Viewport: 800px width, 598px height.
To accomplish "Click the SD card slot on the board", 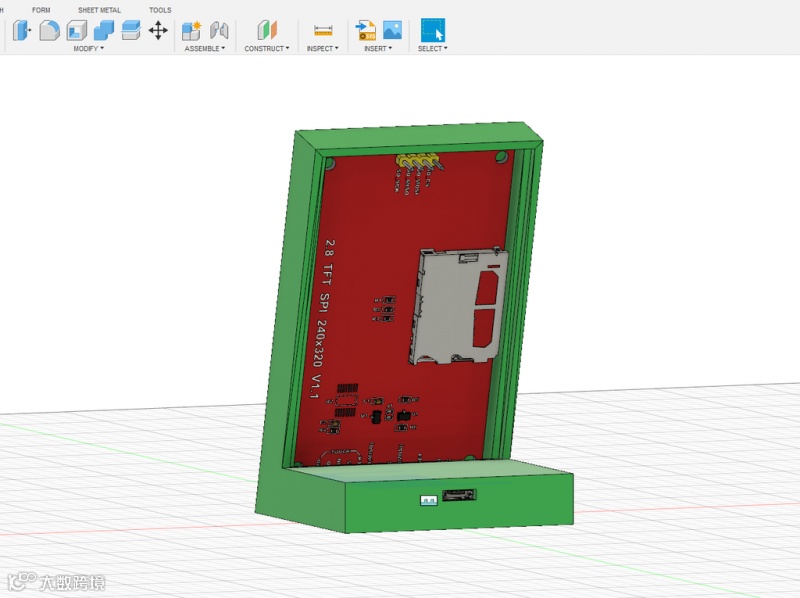I will 458,306.
